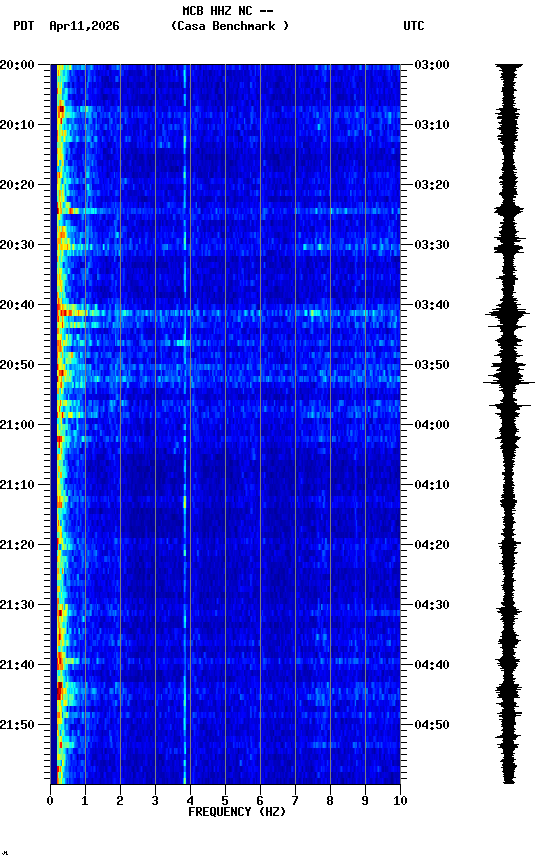Click the UTC time label 03:40

(432, 305)
